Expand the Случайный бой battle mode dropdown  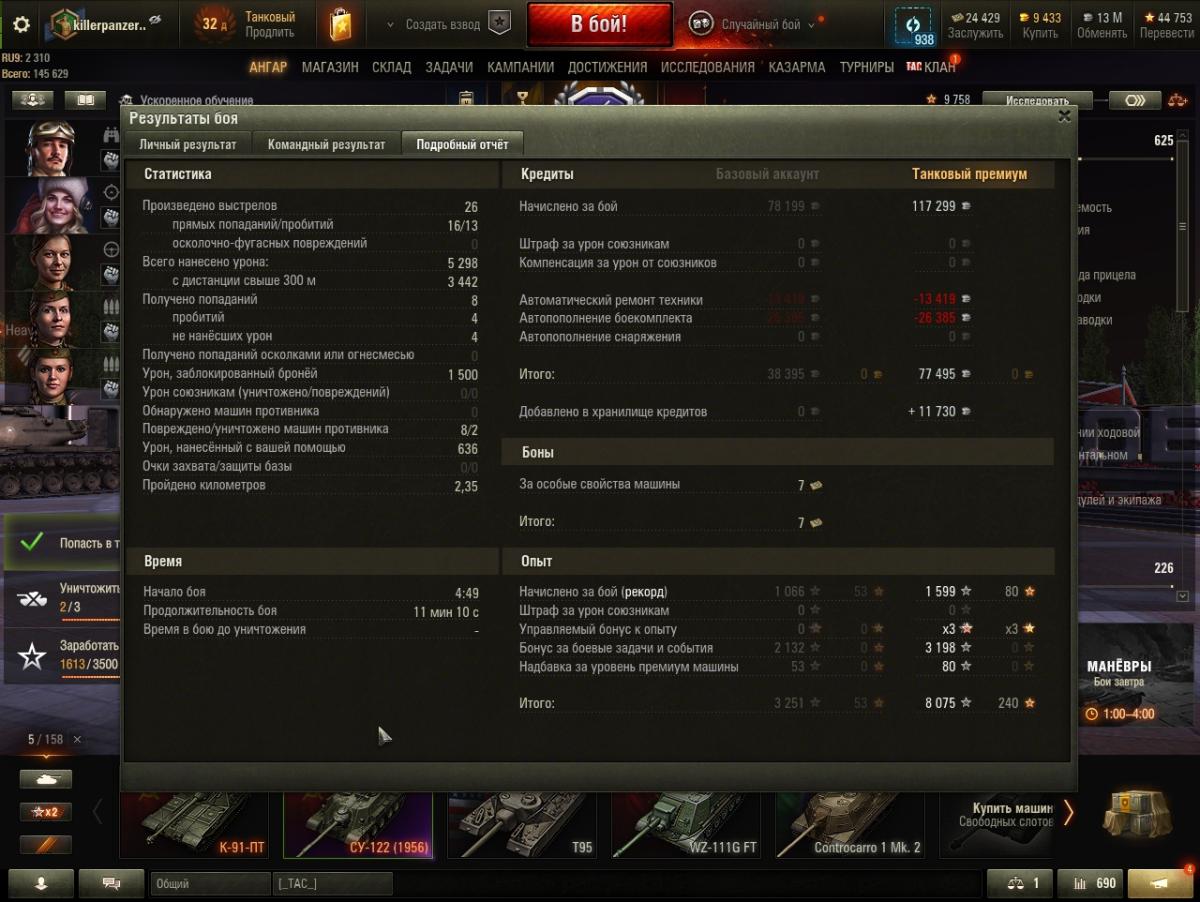[x=811, y=25]
